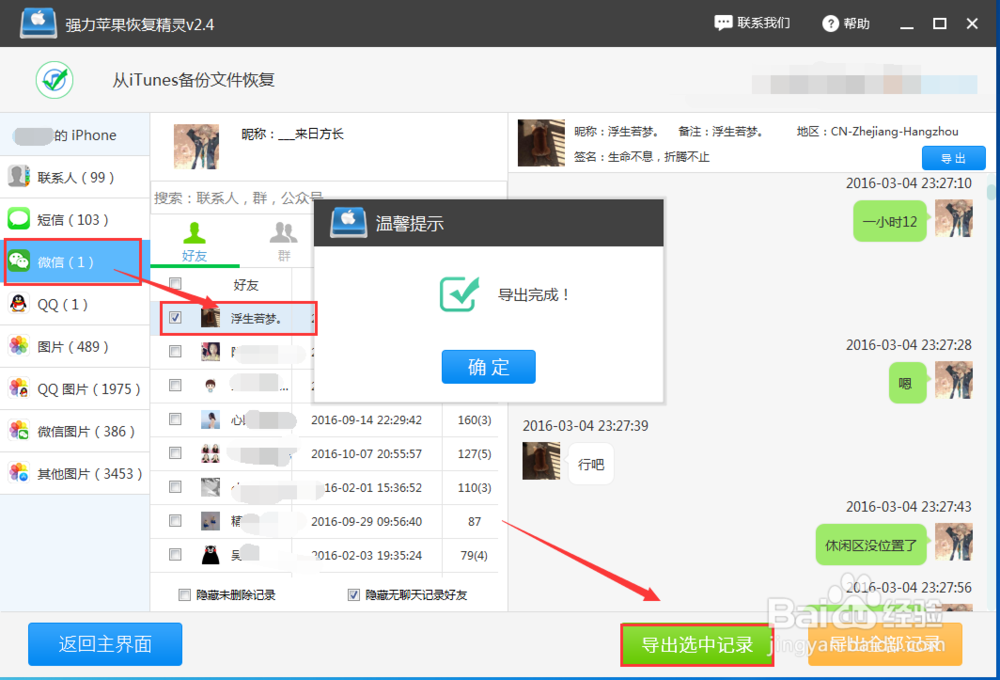Select the QQ penguin sidebar icon
This screenshot has width=1000, height=680.
[18, 304]
